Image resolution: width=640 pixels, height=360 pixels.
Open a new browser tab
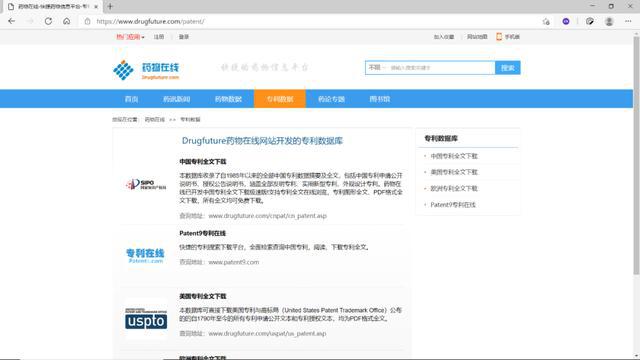[x=110, y=7]
